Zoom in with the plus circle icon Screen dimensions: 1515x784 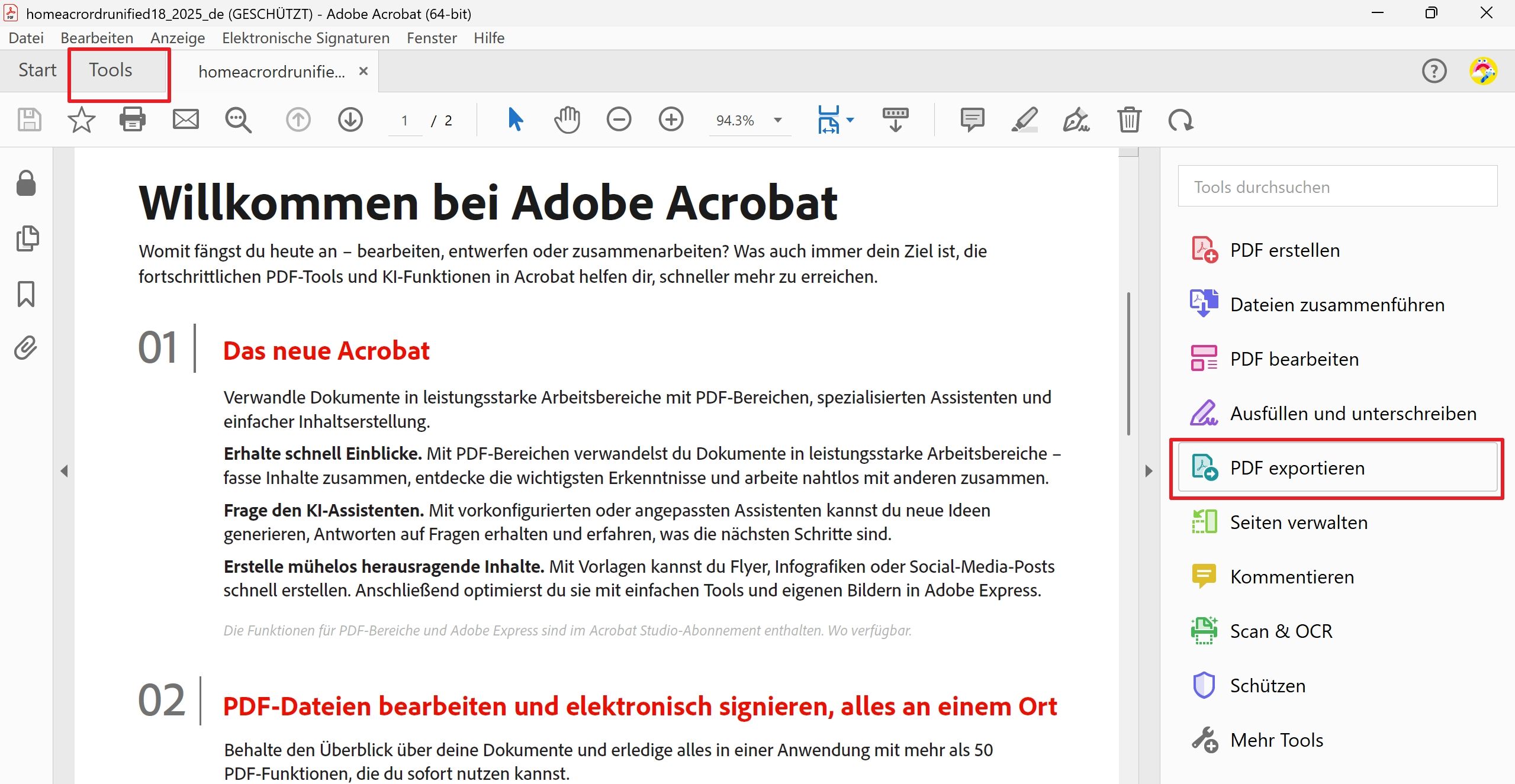coord(671,120)
